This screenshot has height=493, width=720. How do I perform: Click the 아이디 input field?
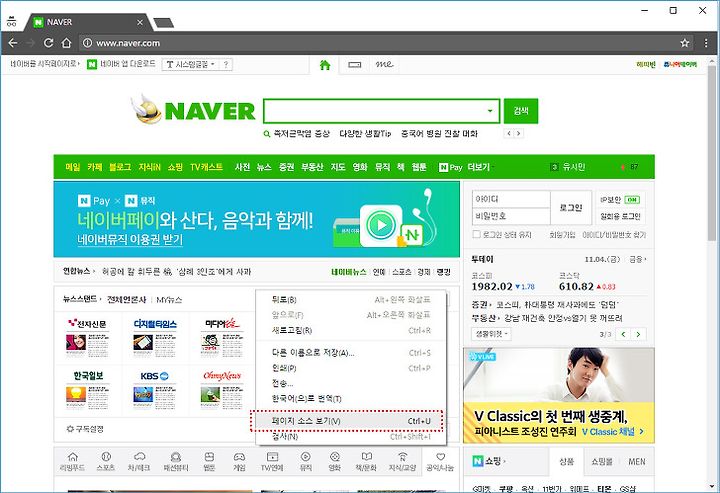511,199
